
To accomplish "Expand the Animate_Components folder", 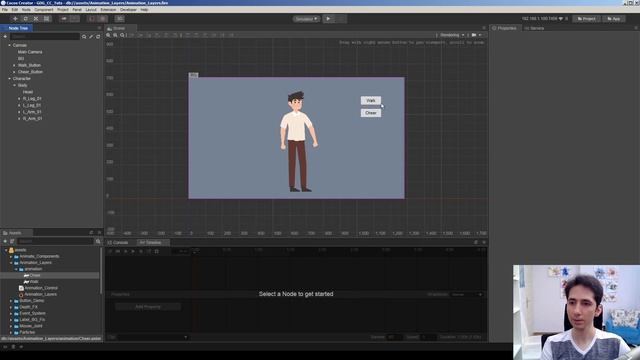I will (11, 256).
